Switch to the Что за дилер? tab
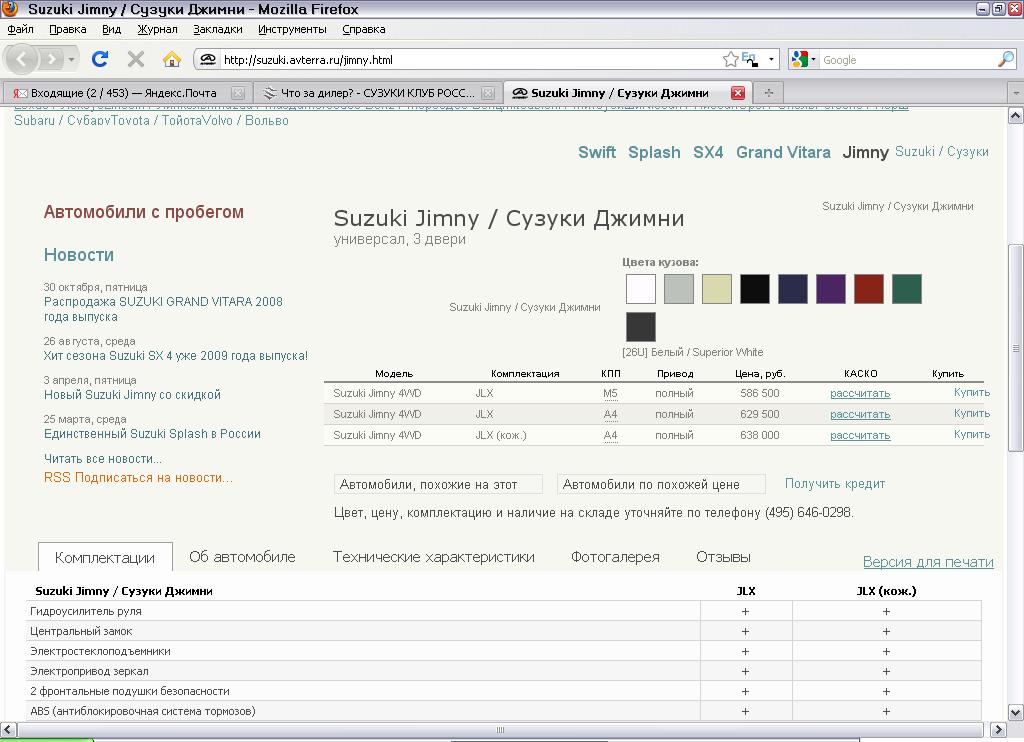The width and height of the screenshot is (1024, 742). pos(376,93)
